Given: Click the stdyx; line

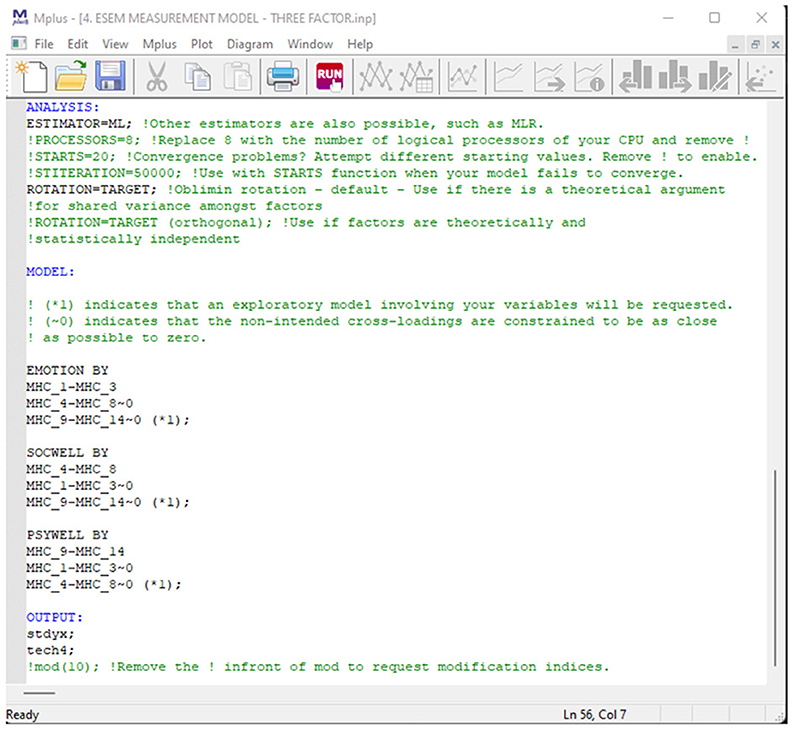Looking at the screenshot, I should [51, 634].
